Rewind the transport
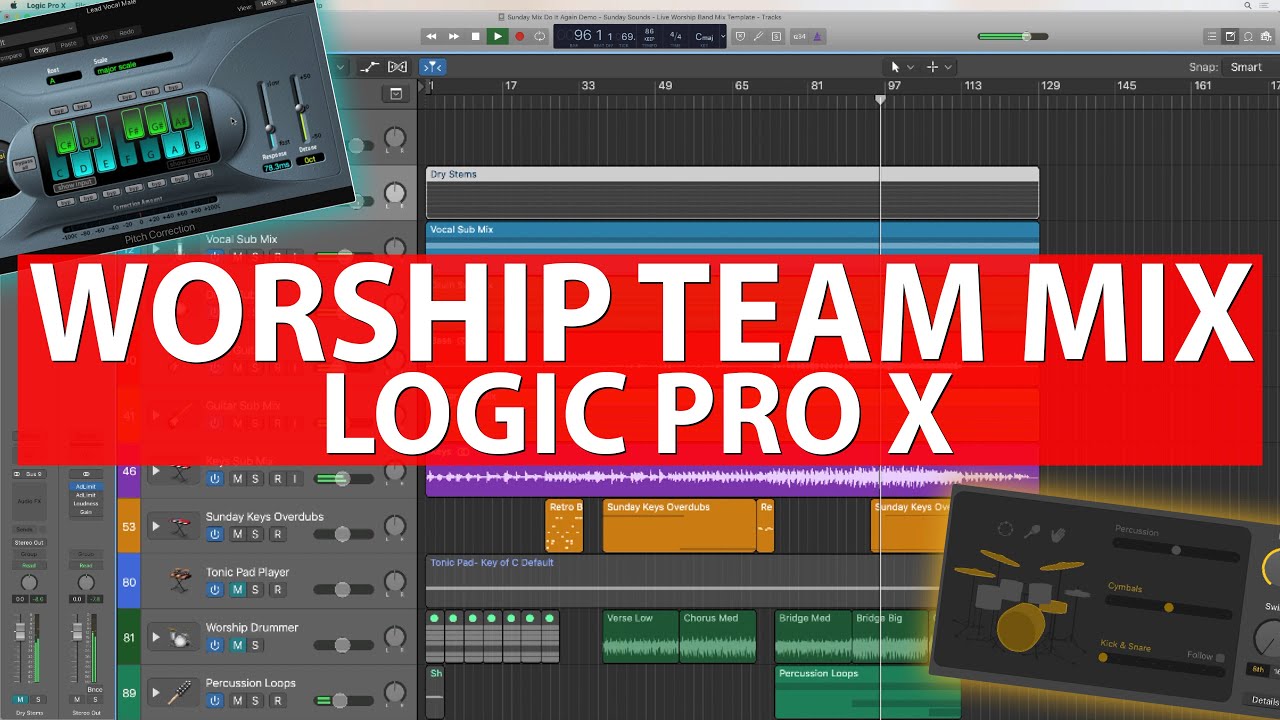This screenshot has width=1280, height=720. pos(432,37)
